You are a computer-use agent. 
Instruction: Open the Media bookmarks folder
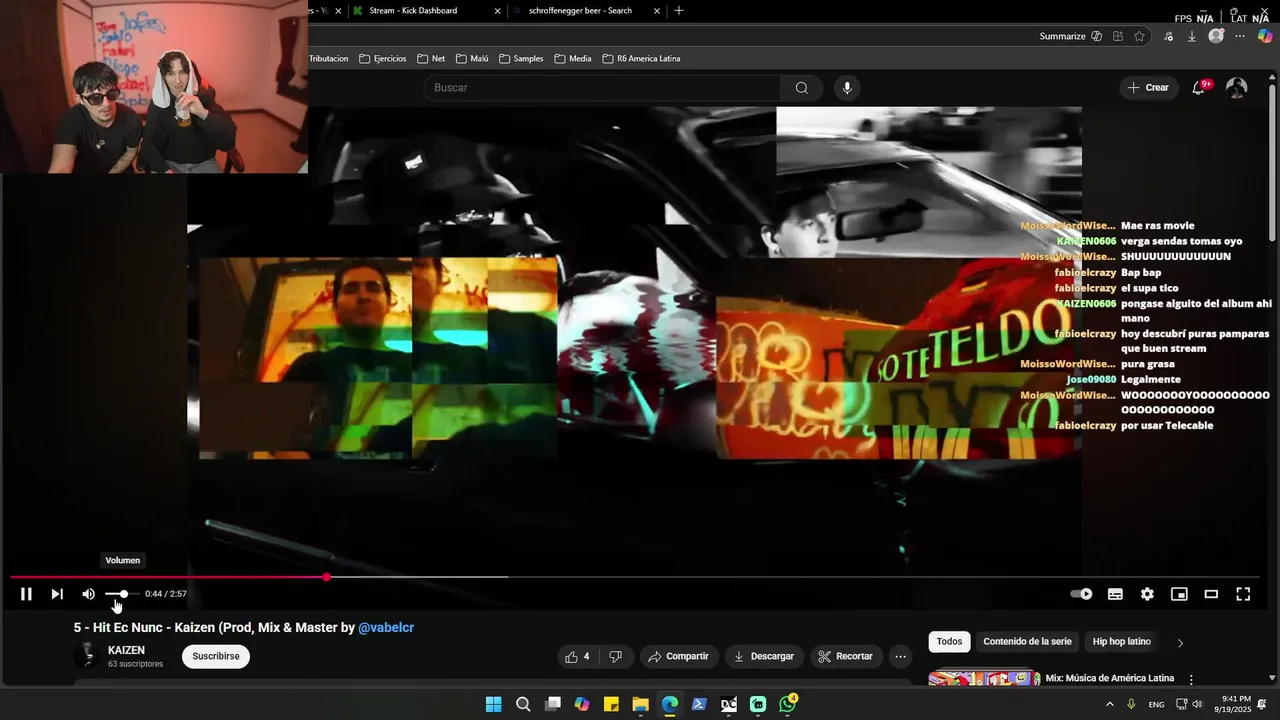tap(573, 59)
